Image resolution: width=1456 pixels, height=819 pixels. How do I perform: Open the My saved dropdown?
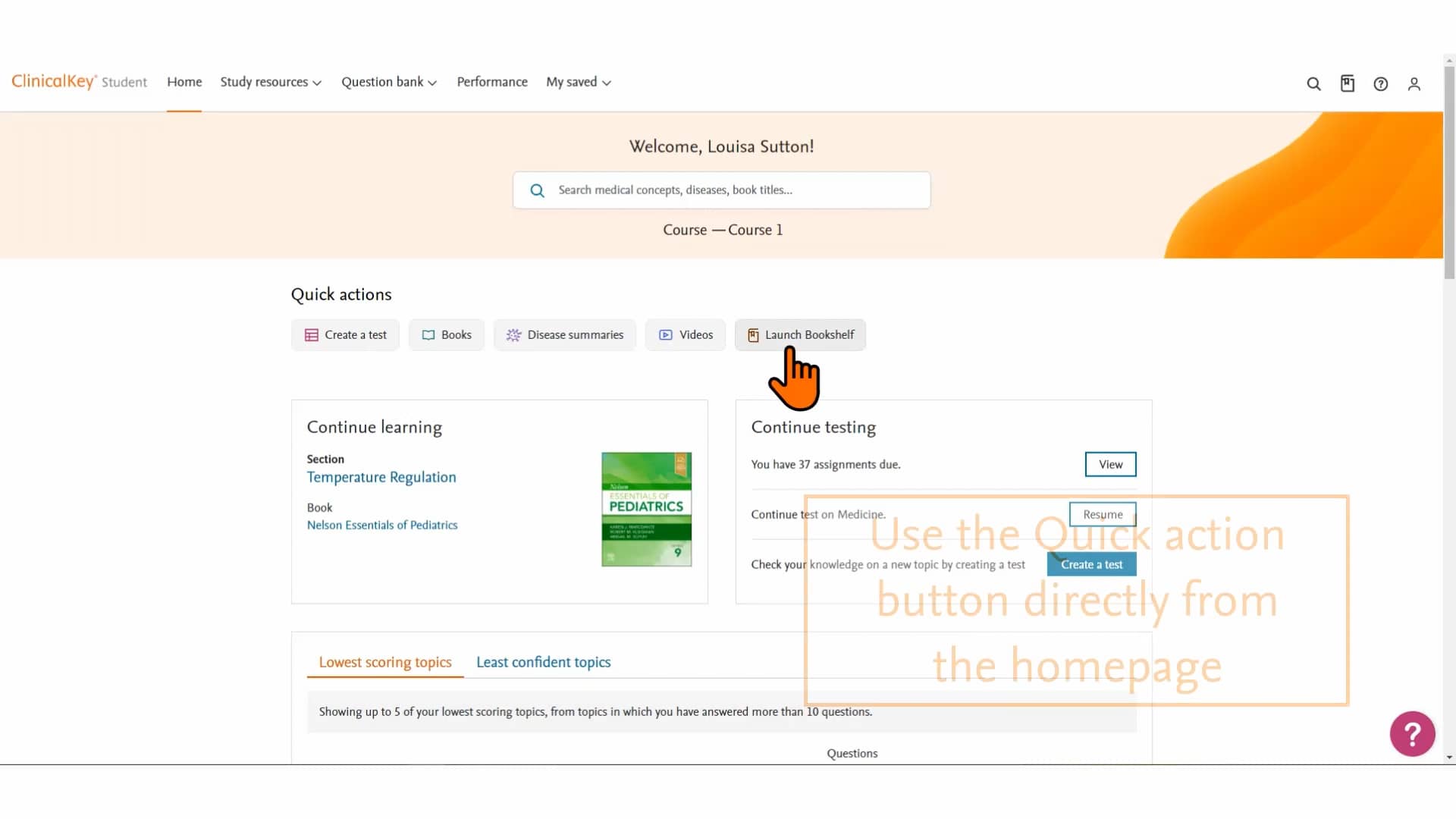coord(578,82)
